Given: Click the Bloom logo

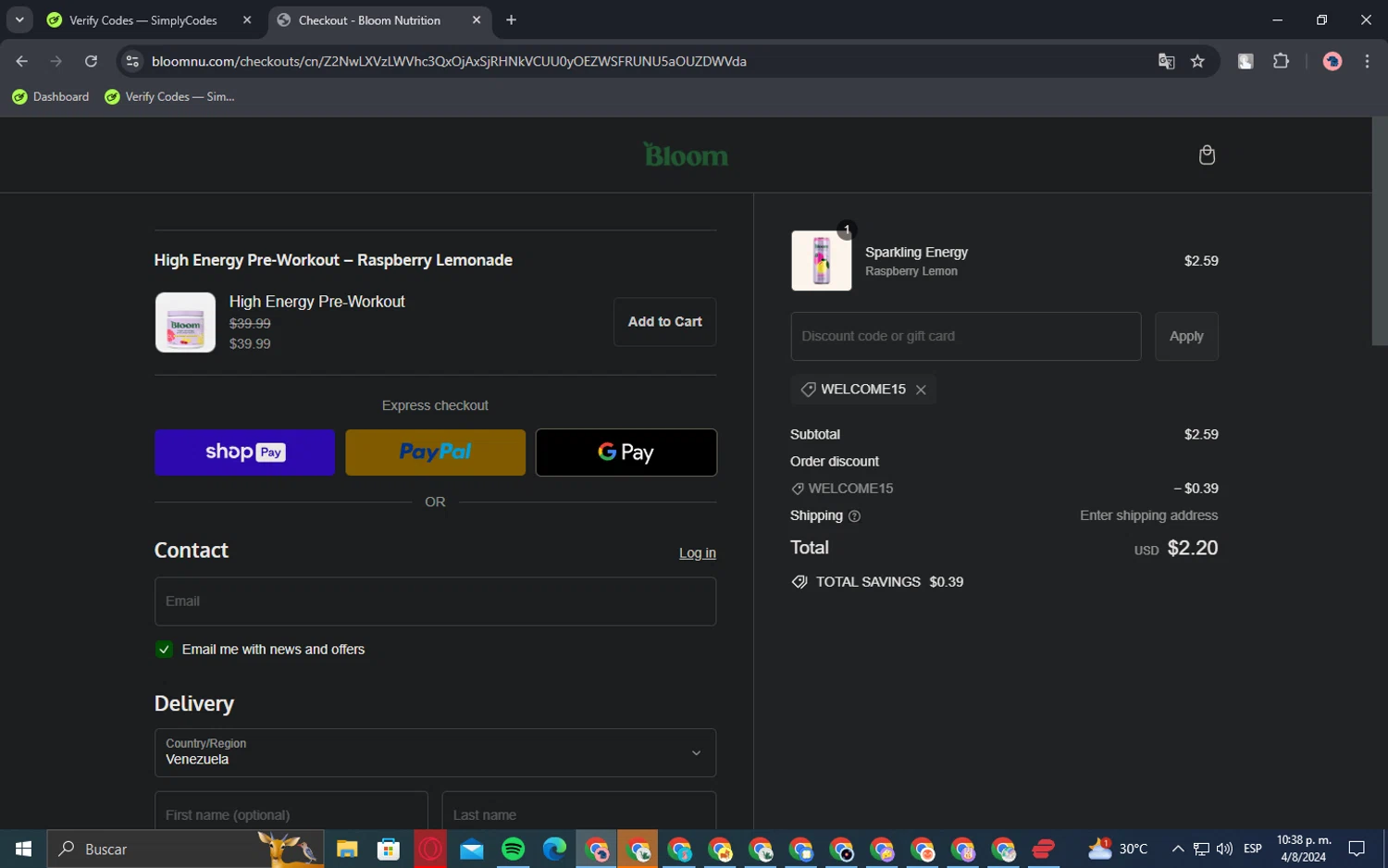Looking at the screenshot, I should [x=686, y=155].
